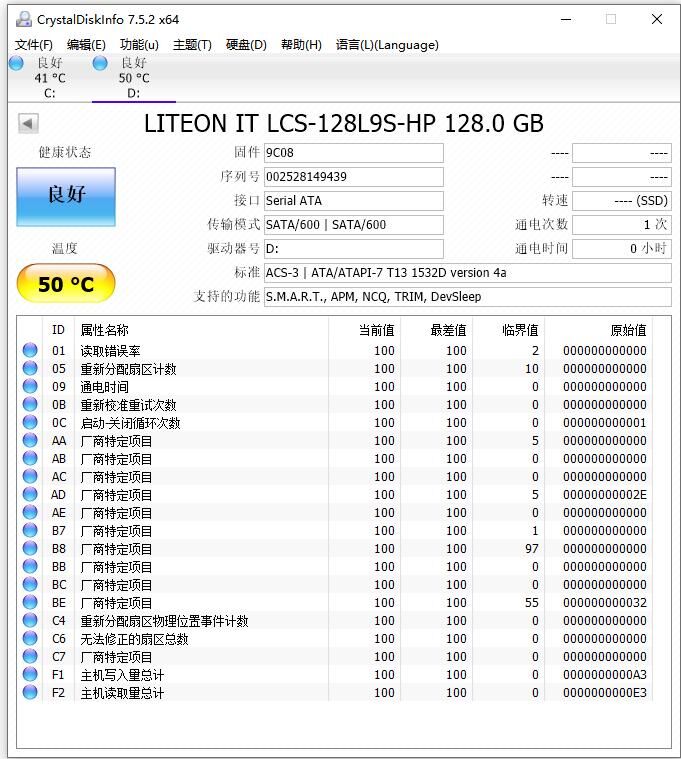Open the 硬盘(D) menu
This screenshot has height=759, width=681.
246,45
